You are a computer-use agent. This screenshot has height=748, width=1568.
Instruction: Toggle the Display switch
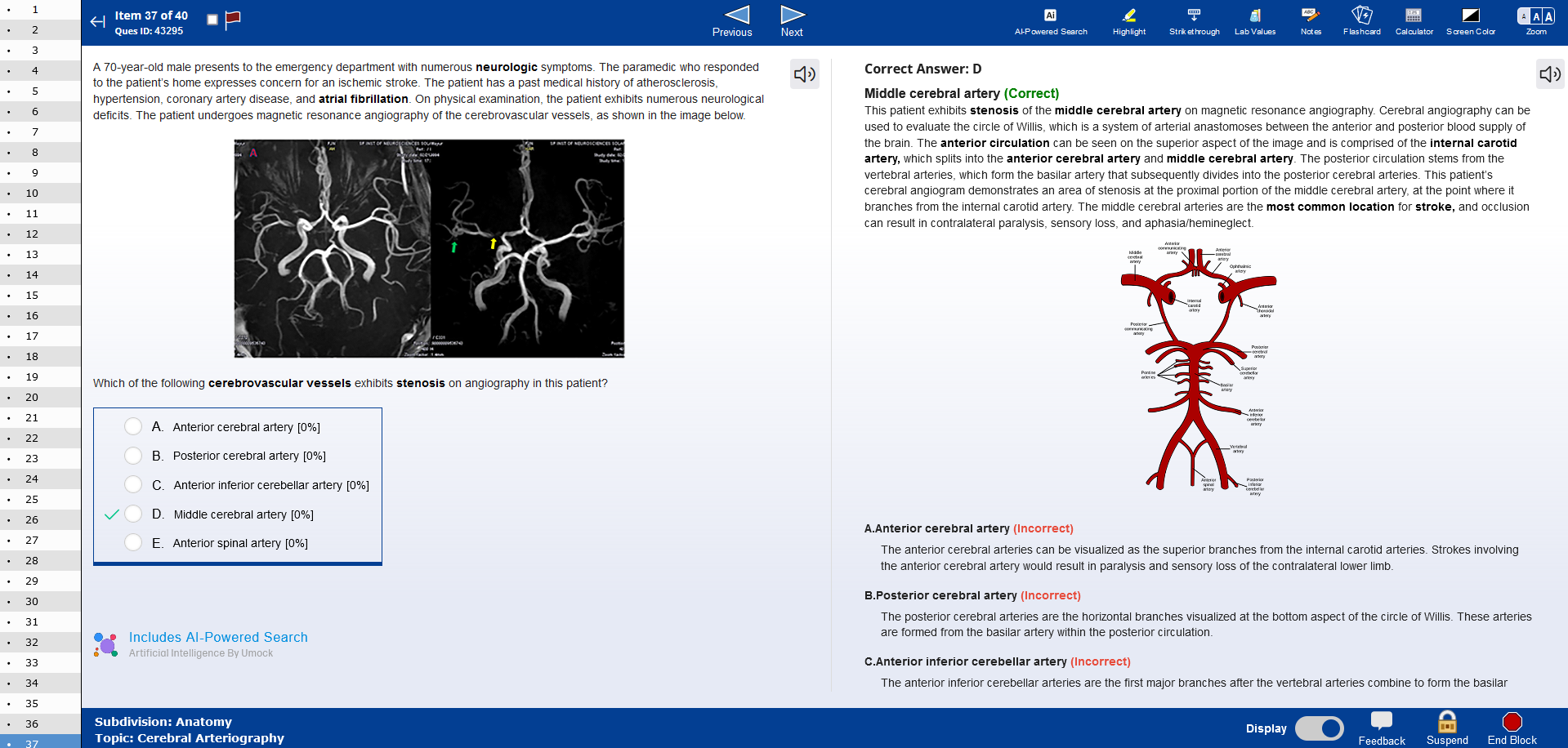(1319, 728)
